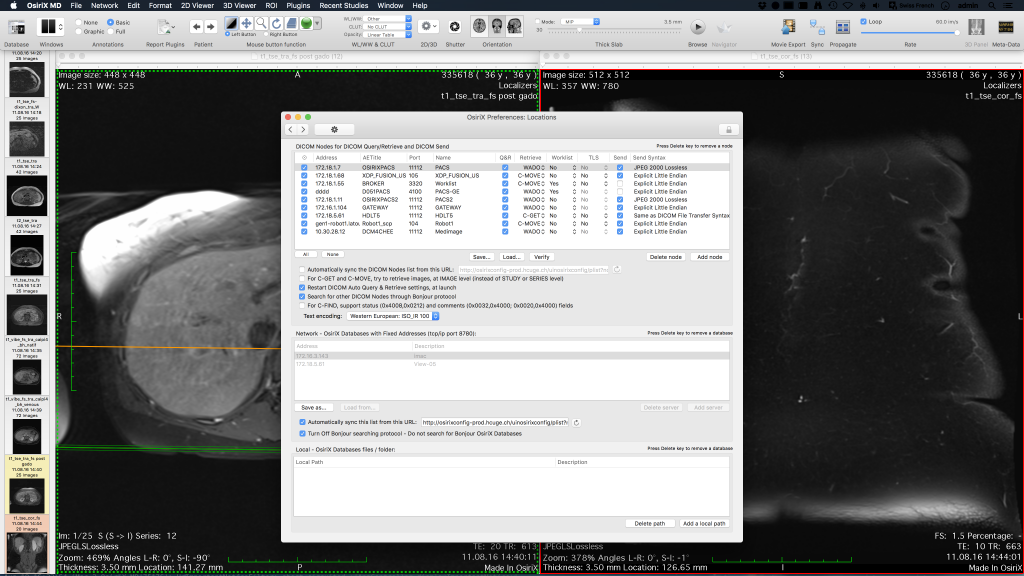This screenshot has height=576, width=1024.
Task: Click the lock icon in the Preferences window
Action: point(729,129)
